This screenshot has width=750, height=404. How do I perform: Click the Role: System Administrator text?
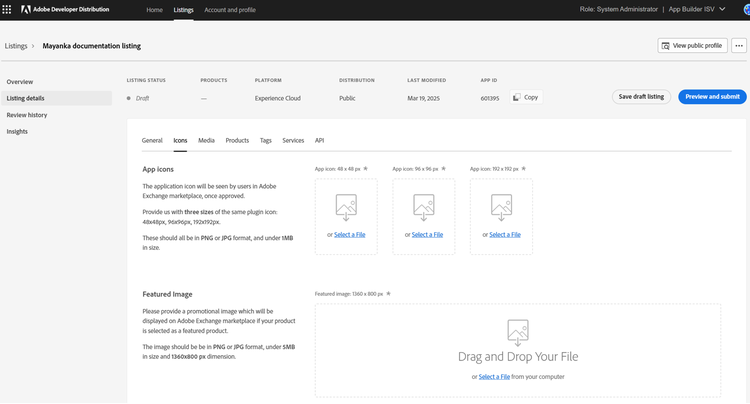[618, 9]
